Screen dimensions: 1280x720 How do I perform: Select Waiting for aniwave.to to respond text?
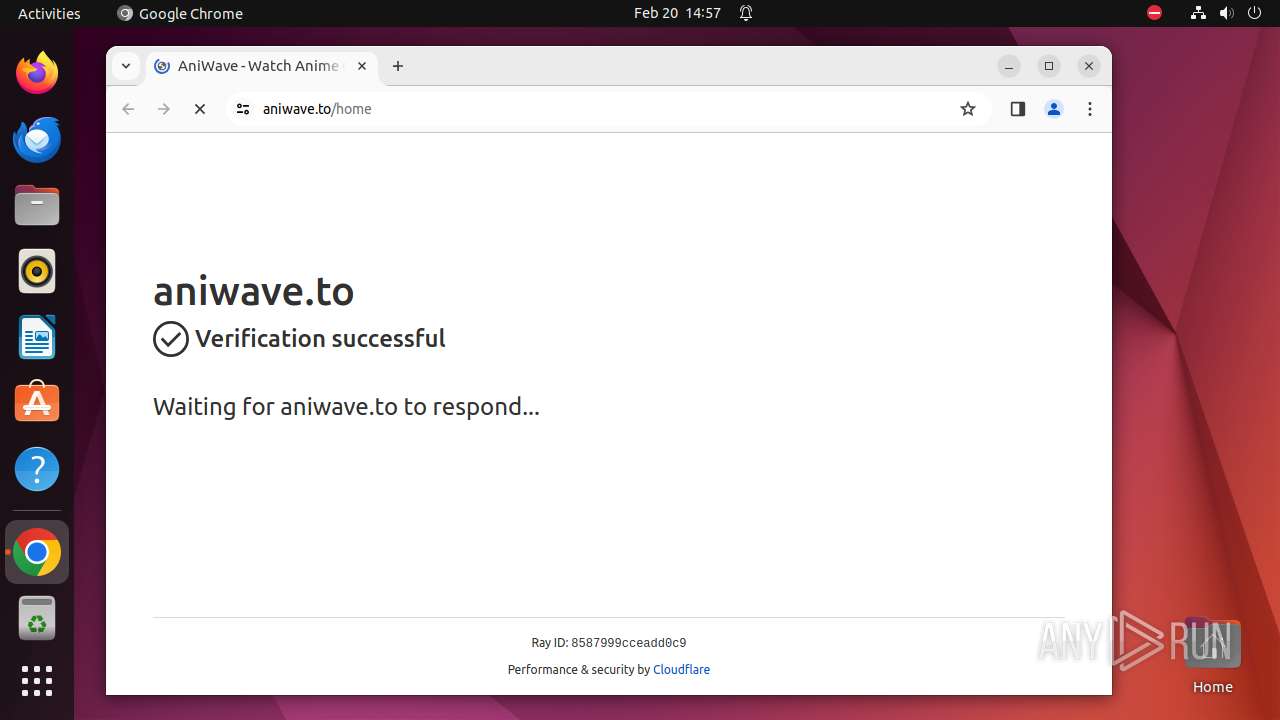pyautogui.click(x=346, y=407)
